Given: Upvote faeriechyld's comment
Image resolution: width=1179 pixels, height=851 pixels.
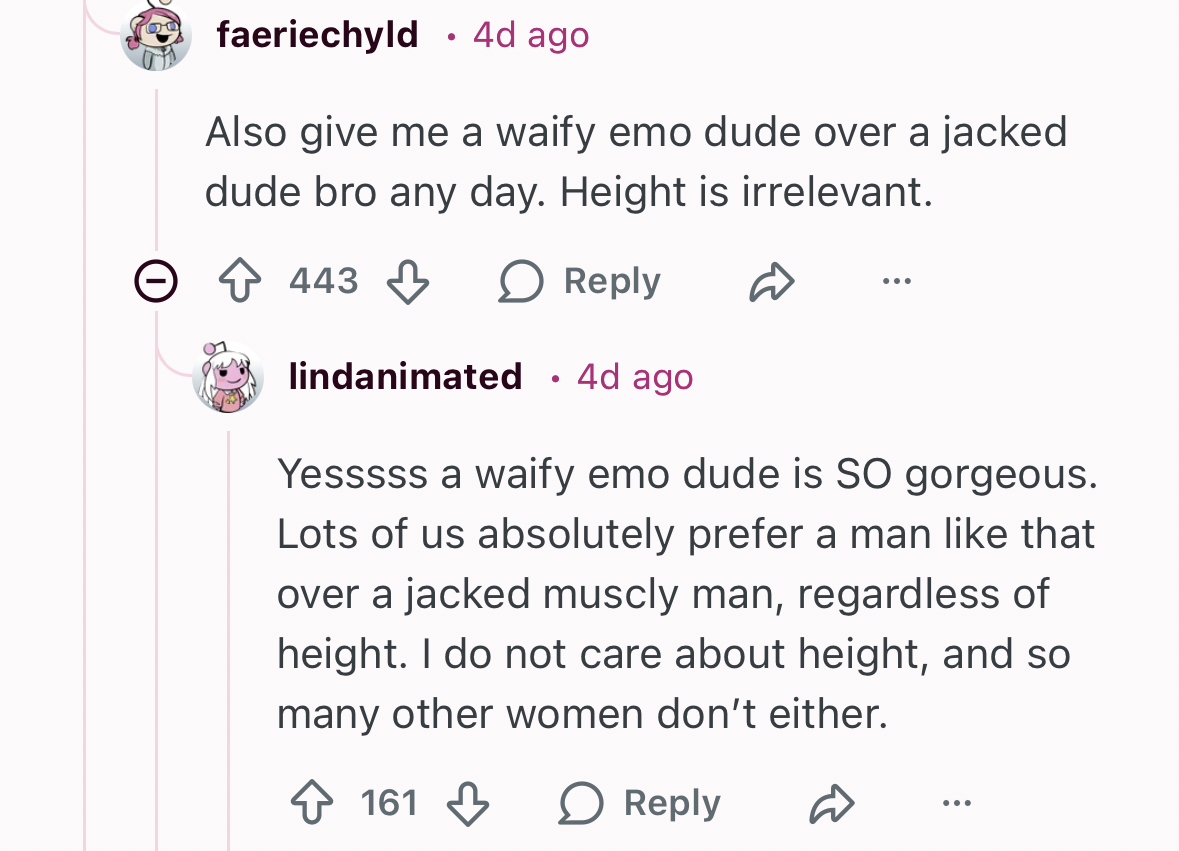Looking at the screenshot, I should [240, 283].
